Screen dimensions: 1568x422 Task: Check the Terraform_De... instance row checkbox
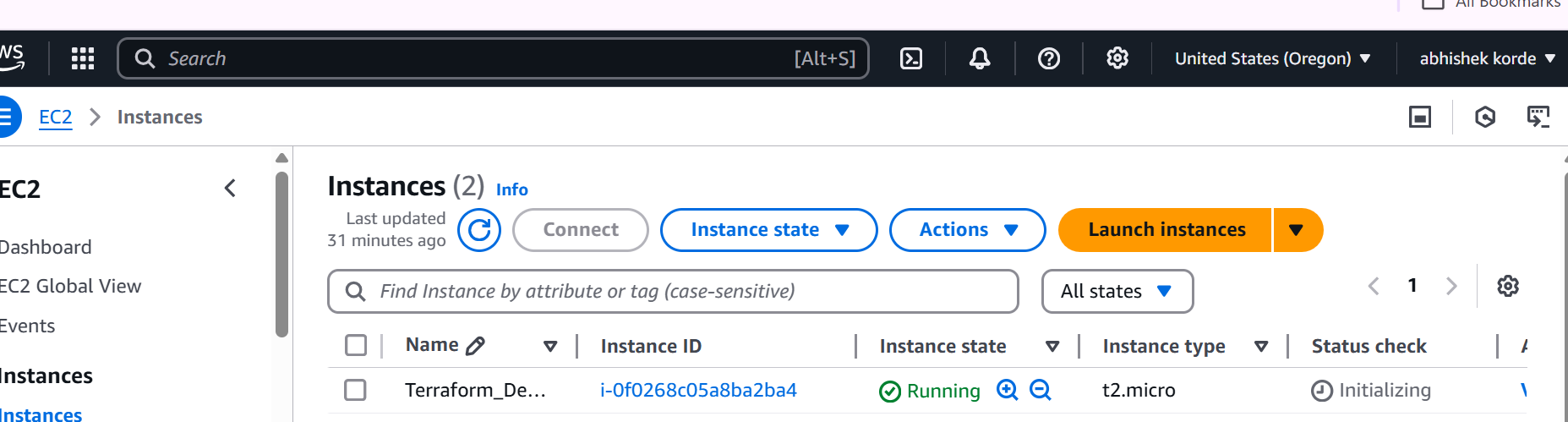(x=356, y=390)
